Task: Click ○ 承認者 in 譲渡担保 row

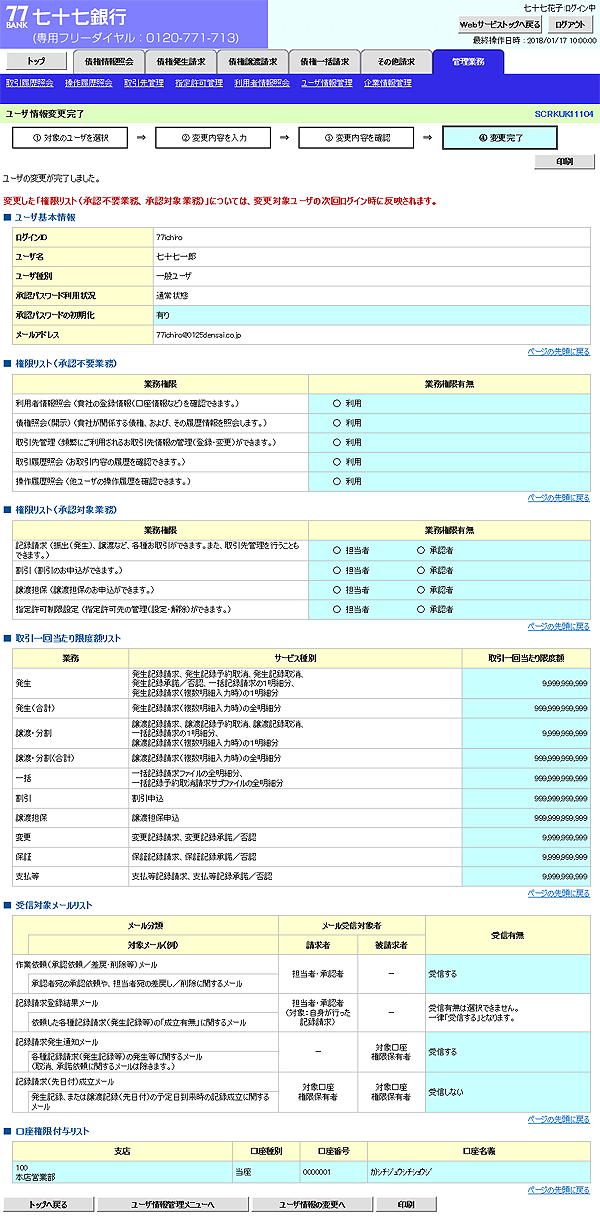Action: 435,590
